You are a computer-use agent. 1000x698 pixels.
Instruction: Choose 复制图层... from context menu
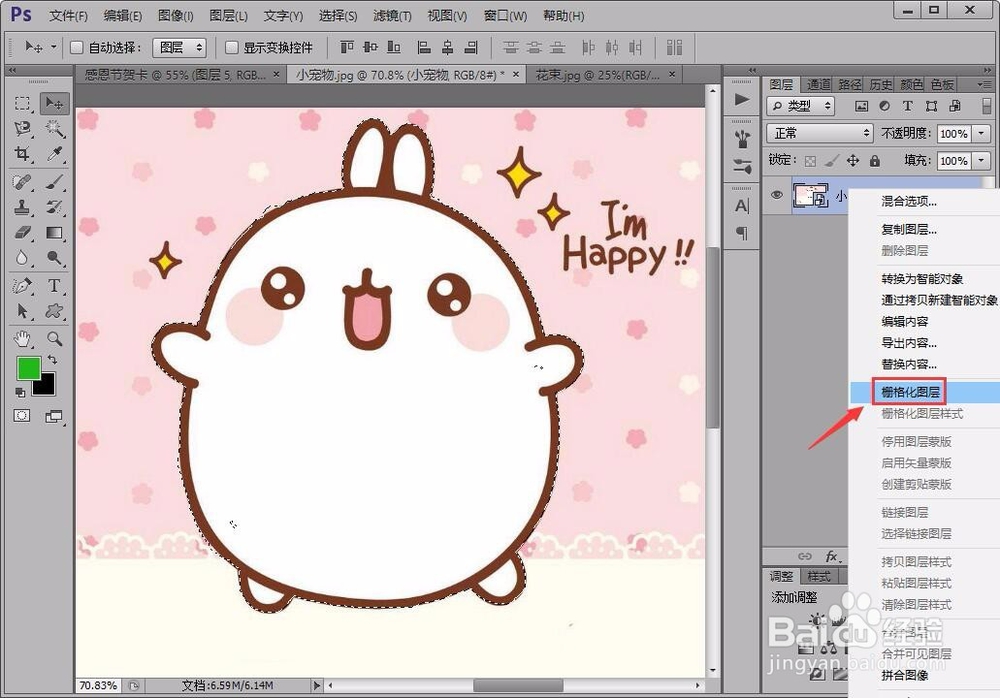[909, 229]
